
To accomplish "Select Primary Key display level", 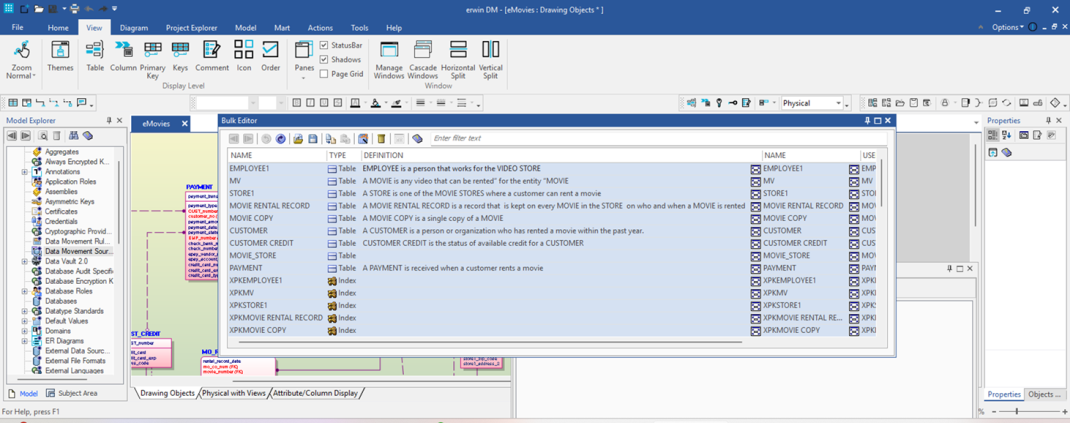I will pos(152,59).
